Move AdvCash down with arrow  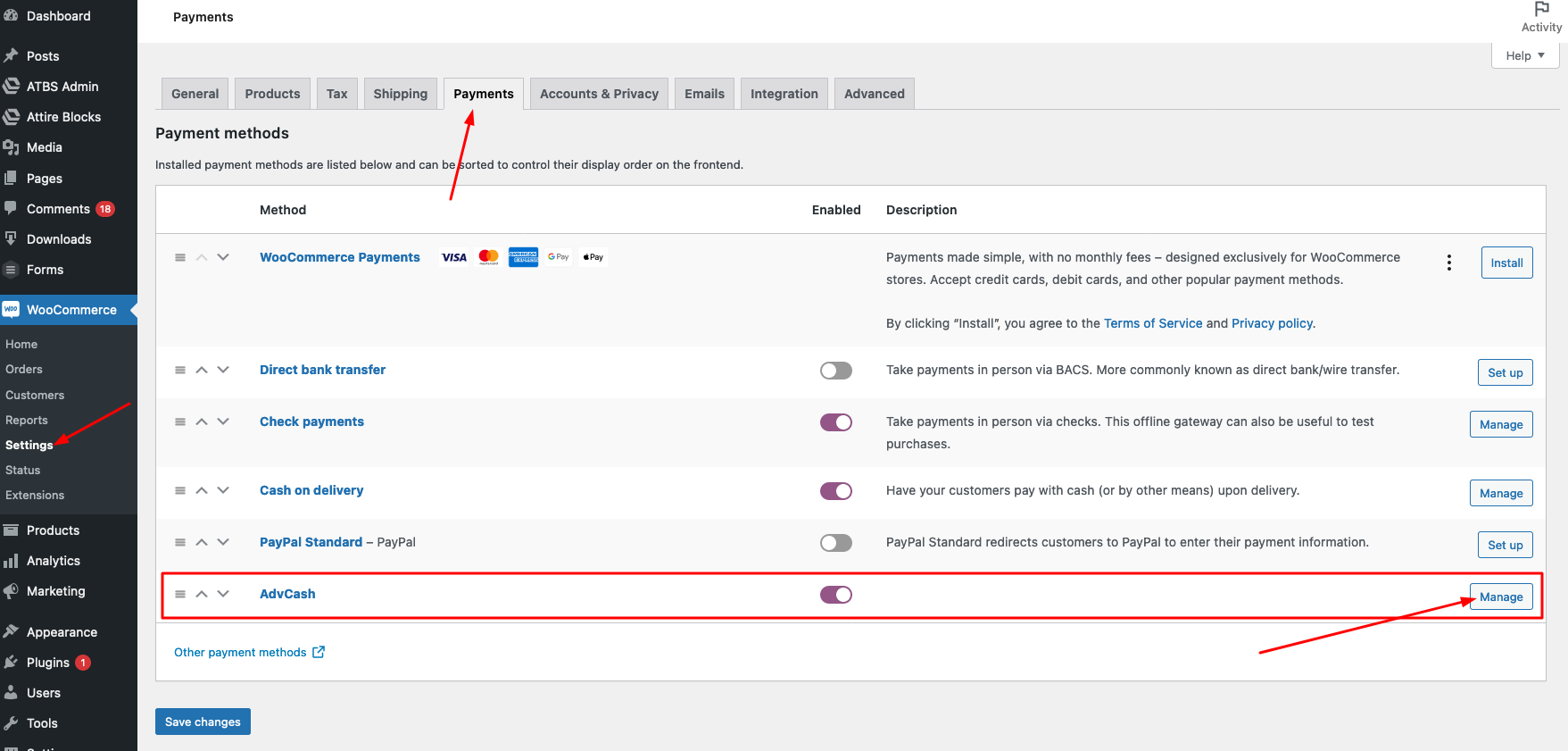pyautogui.click(x=223, y=594)
